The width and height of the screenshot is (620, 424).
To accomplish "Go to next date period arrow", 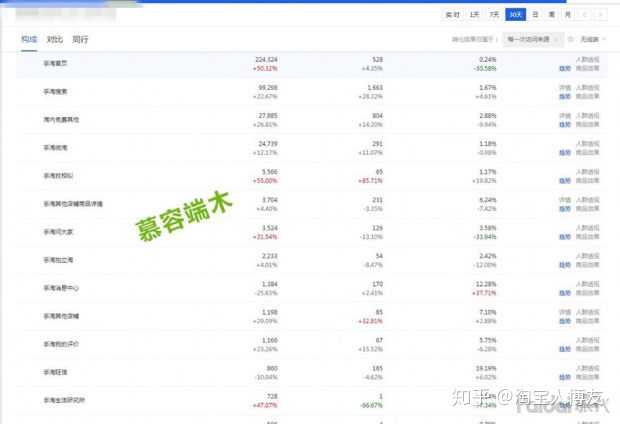I will click(x=600, y=15).
